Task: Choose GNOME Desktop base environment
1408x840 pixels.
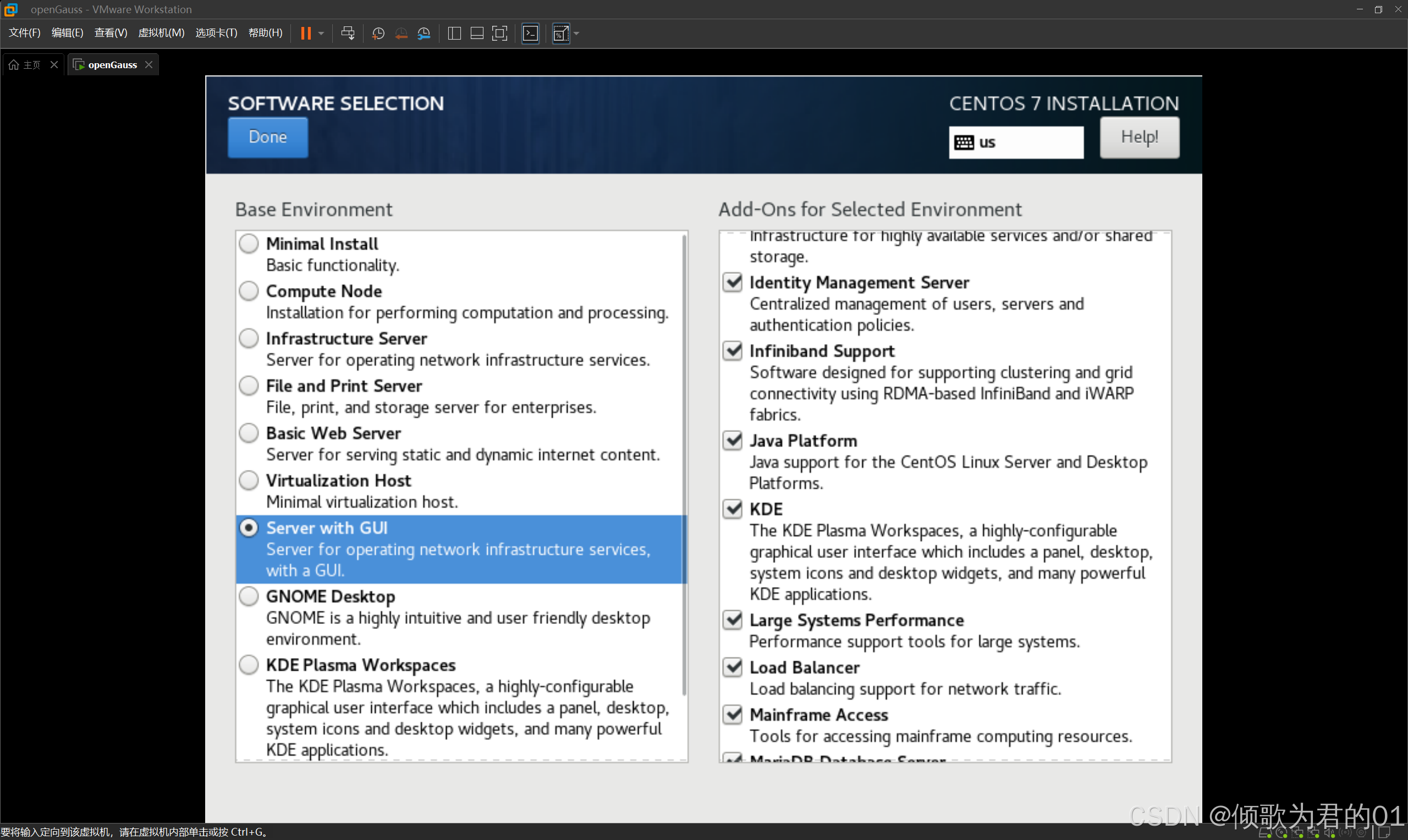Action: pos(249,596)
